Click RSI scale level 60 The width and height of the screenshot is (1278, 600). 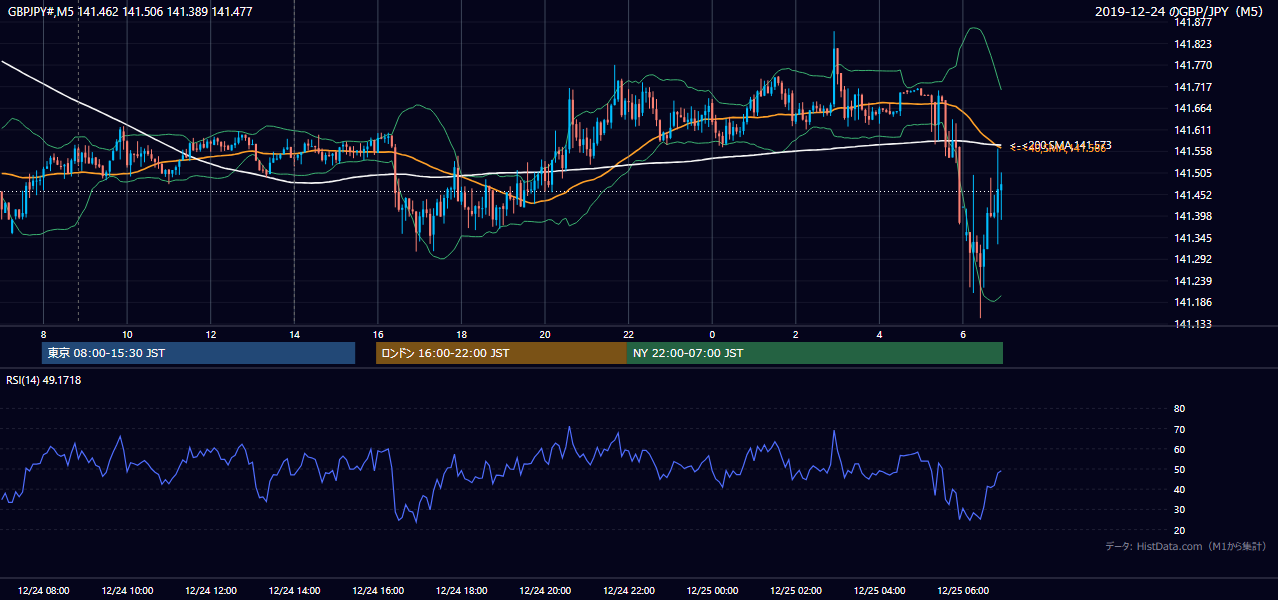(x=1179, y=449)
